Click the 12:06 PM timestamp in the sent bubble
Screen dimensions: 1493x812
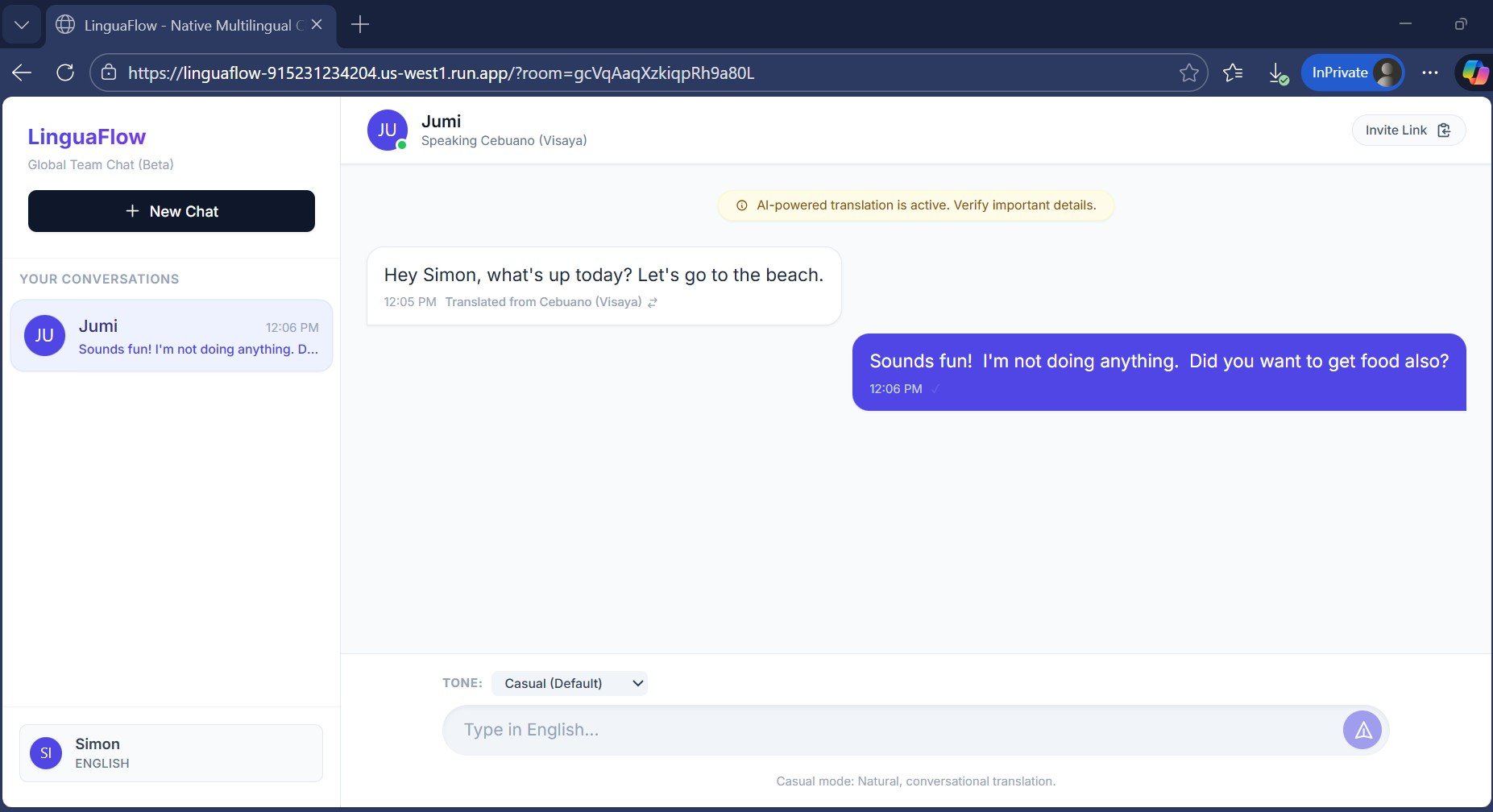896,389
